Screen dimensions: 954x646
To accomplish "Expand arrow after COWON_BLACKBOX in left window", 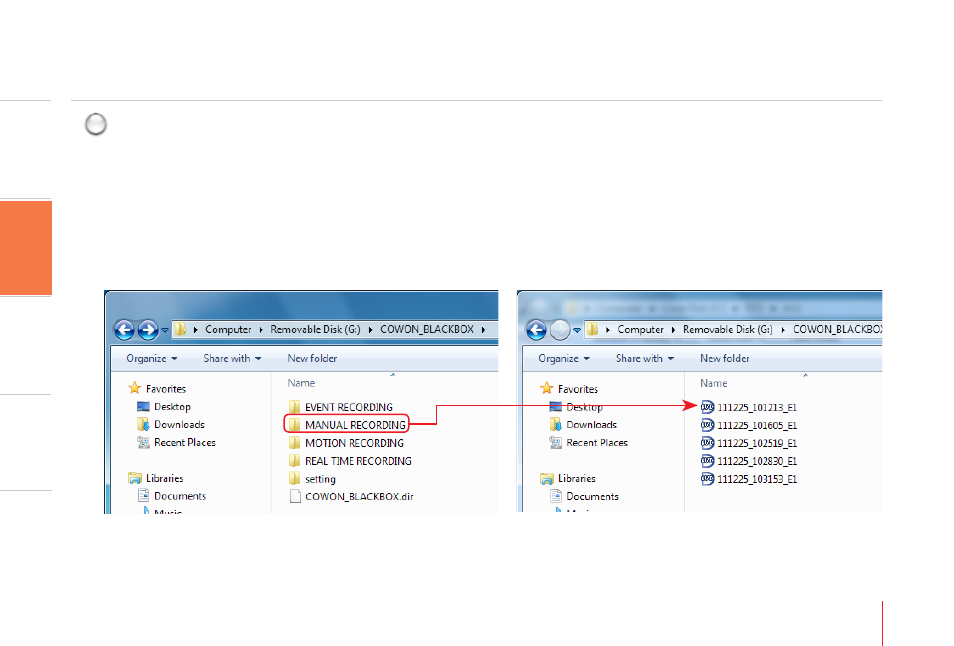I will [x=484, y=330].
